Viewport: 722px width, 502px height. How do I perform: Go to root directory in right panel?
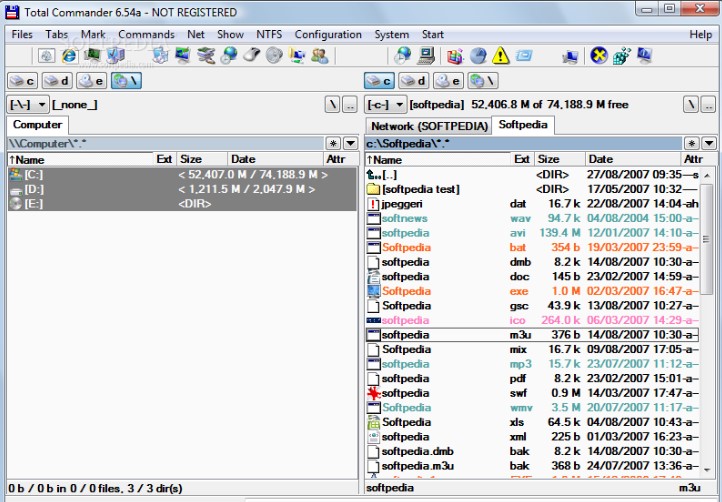691,105
